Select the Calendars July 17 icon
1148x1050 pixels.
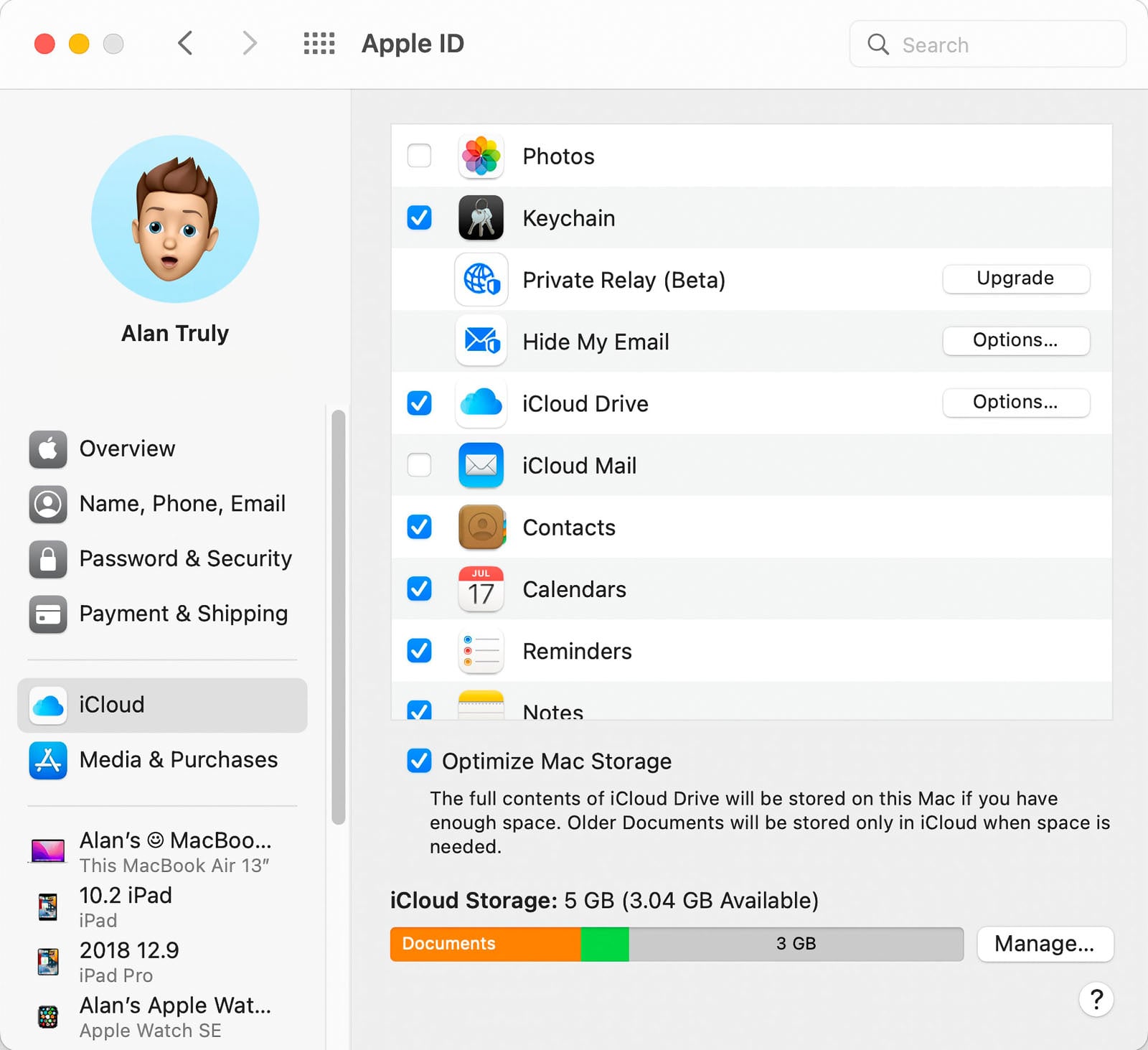click(481, 589)
